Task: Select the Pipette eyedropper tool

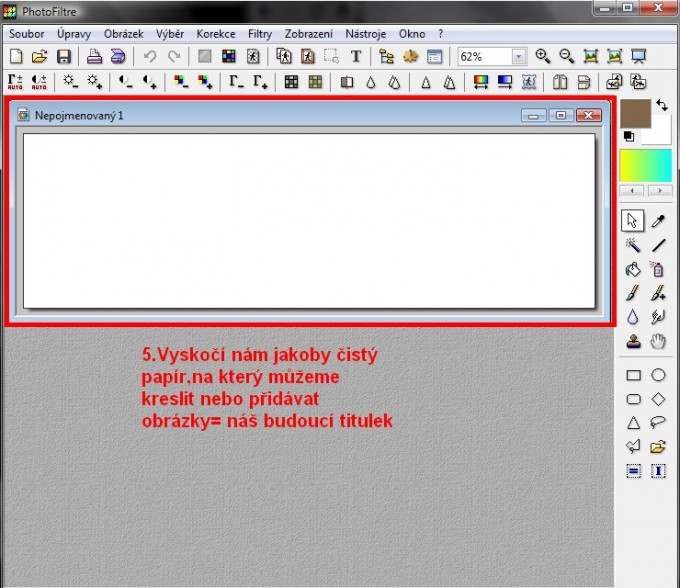Action: point(658,221)
